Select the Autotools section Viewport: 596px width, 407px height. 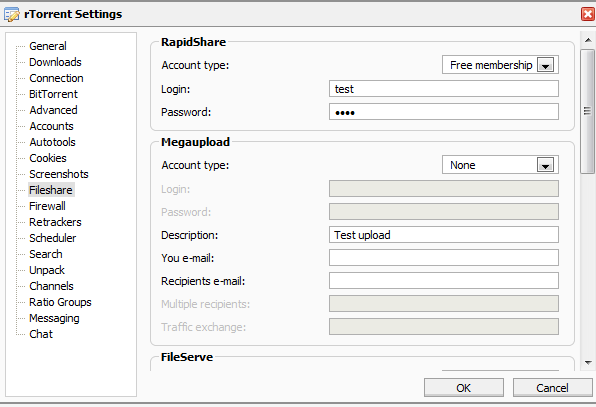[52, 142]
